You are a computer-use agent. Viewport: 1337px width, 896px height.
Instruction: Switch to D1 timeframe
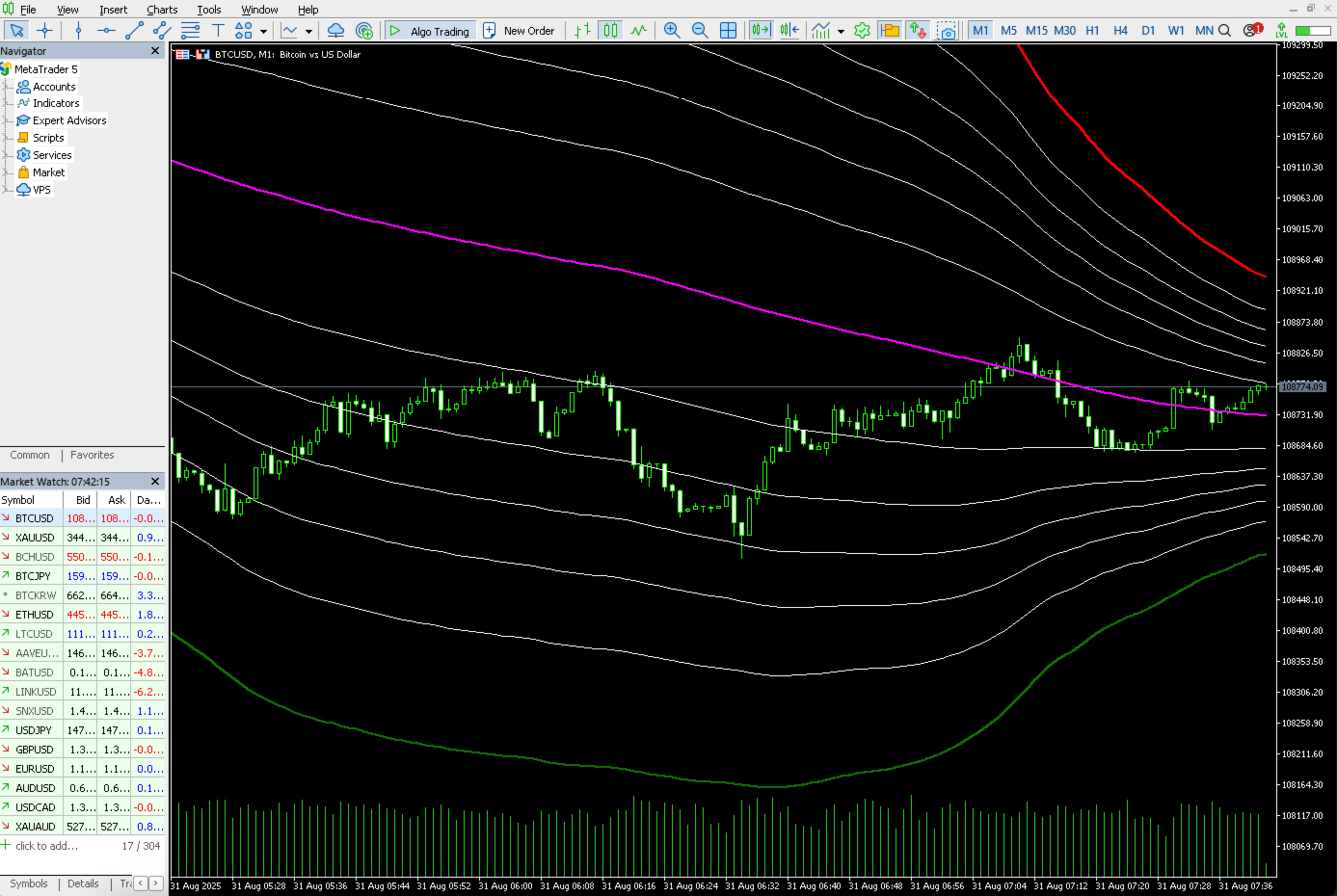click(x=1148, y=31)
